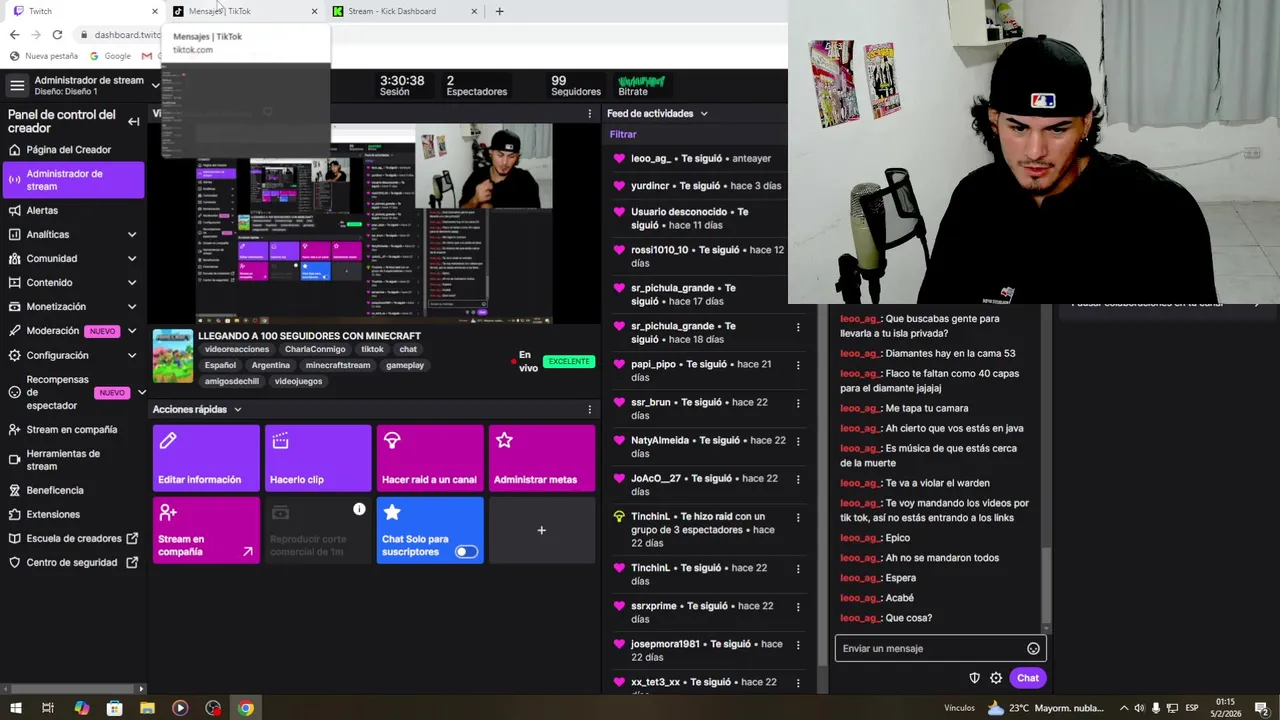Image resolution: width=1280 pixels, height=720 pixels.
Task: Go back in browser history
Action: (x=14, y=35)
